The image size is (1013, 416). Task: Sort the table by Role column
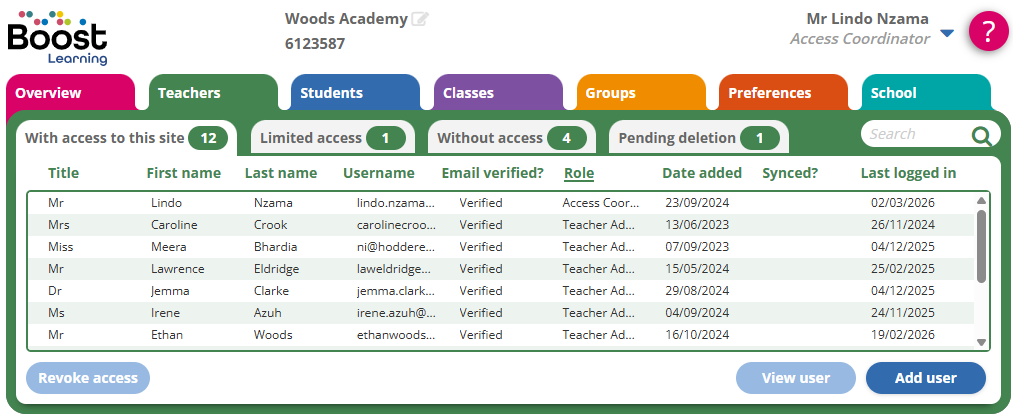(579, 173)
